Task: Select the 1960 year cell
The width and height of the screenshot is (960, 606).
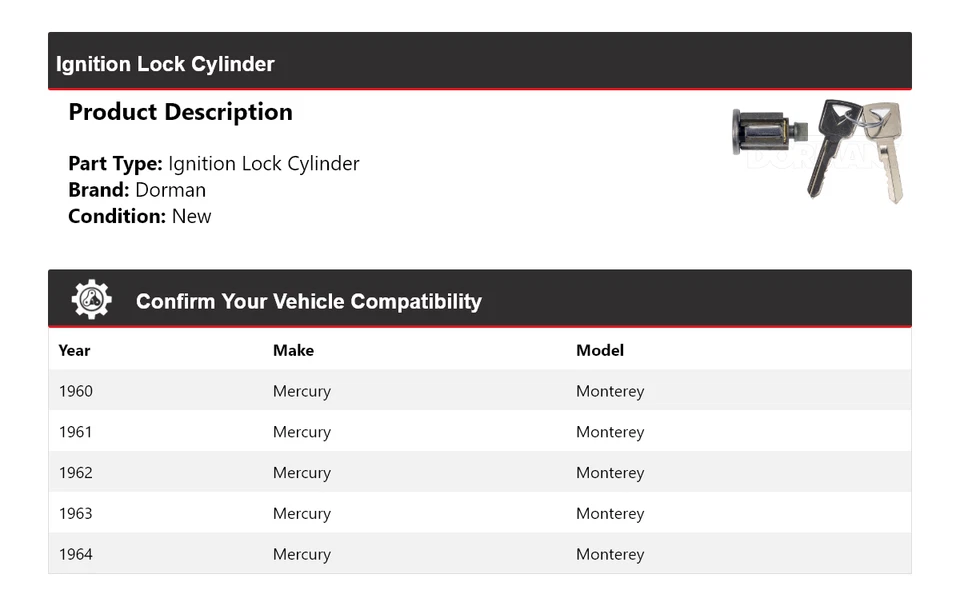Action: point(76,391)
